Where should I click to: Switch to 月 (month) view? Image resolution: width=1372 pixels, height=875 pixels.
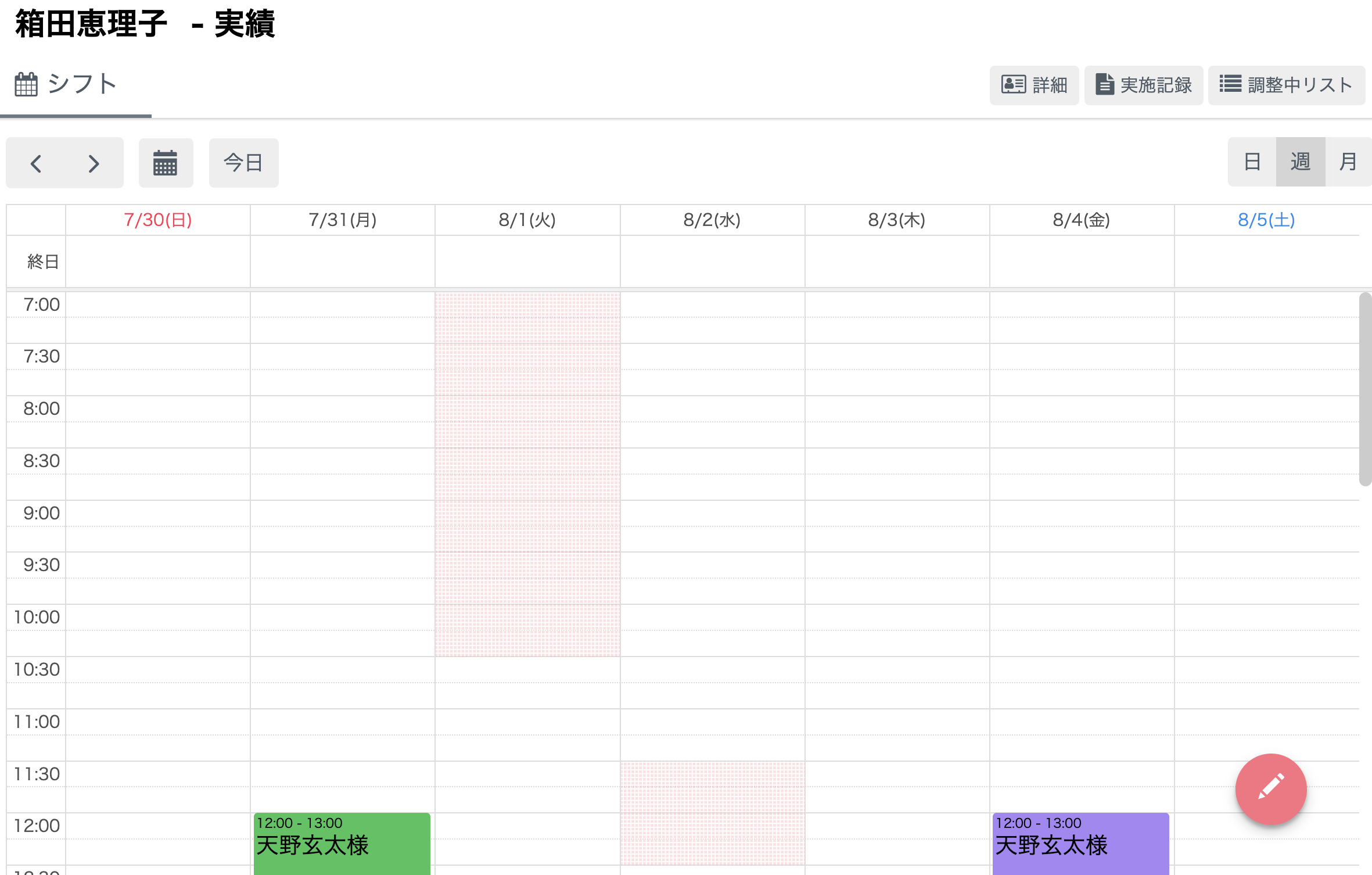(x=1348, y=162)
